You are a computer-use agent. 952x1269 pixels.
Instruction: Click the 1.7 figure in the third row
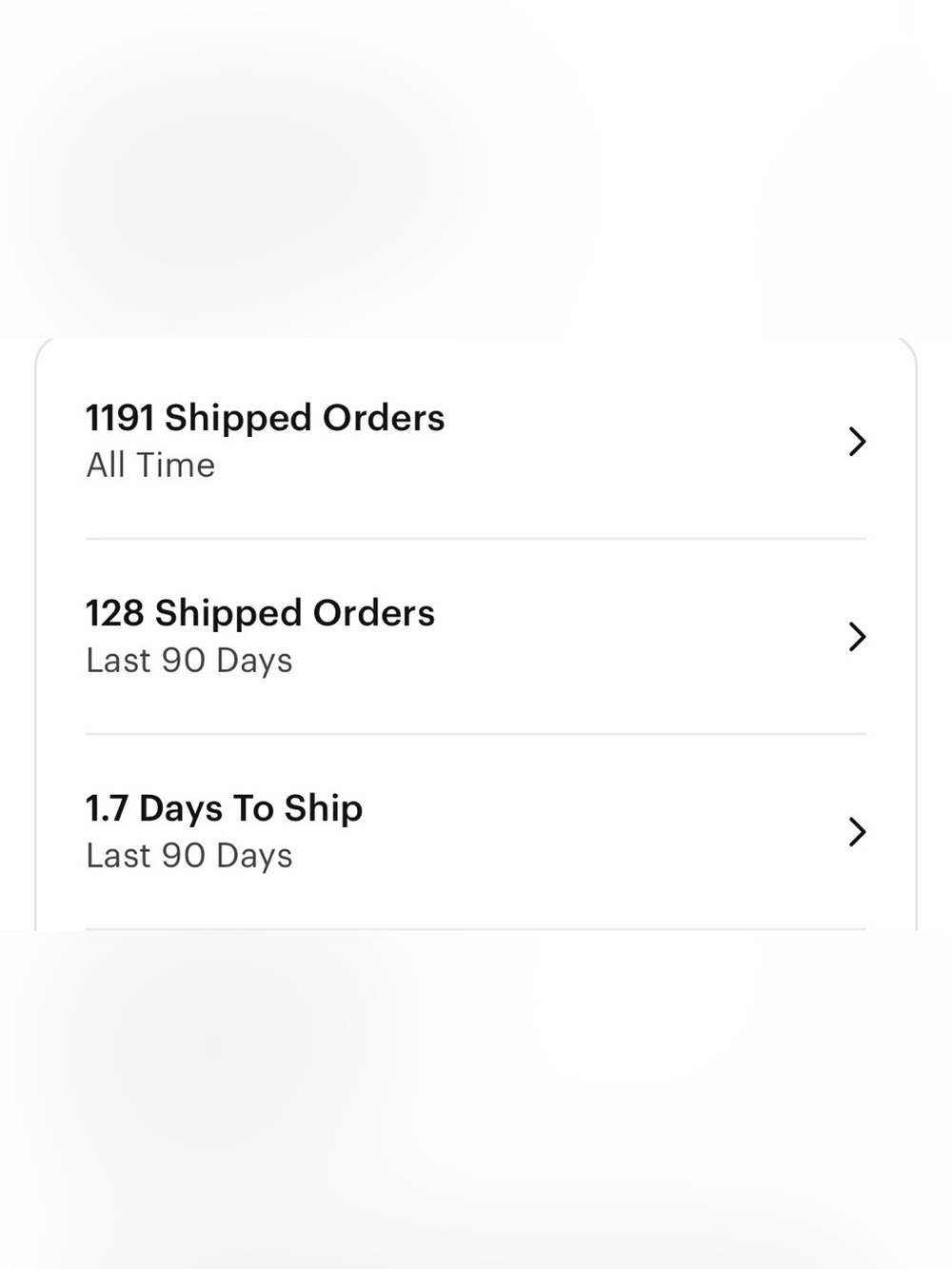(x=107, y=808)
